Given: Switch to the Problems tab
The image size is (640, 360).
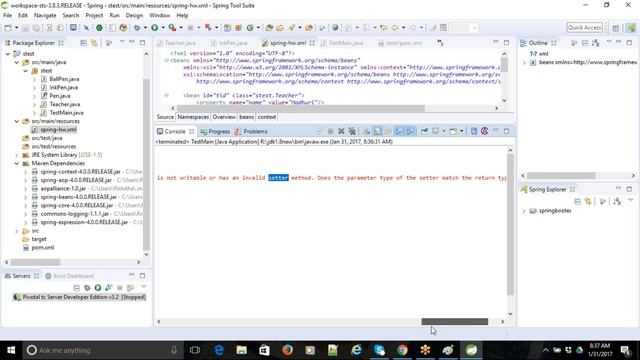Looking at the screenshot, I should pos(251,131).
